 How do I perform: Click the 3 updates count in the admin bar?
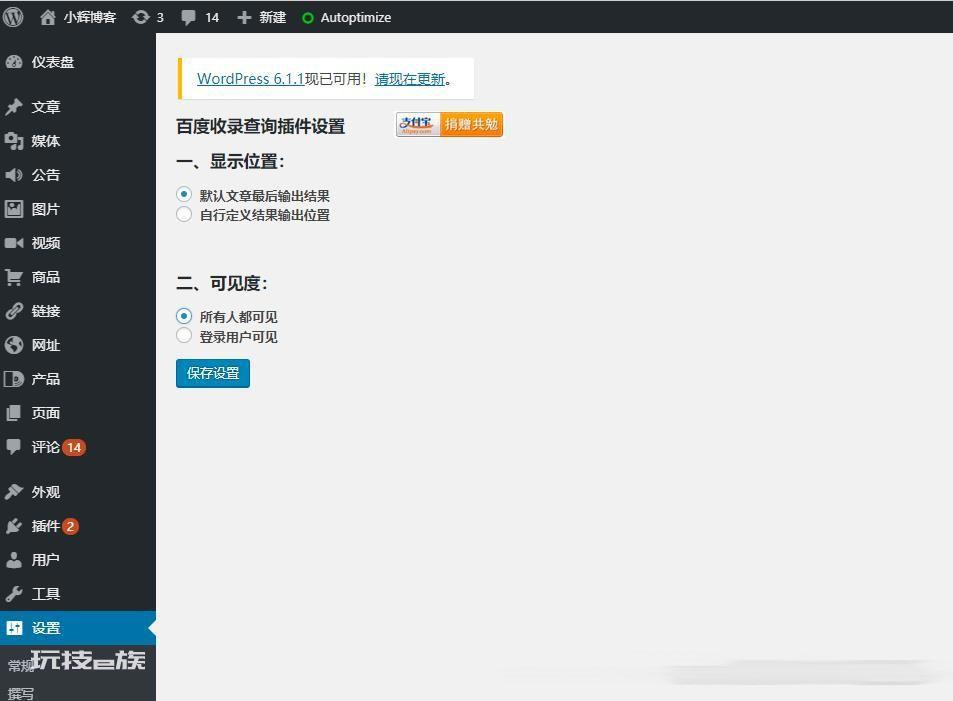click(x=160, y=18)
